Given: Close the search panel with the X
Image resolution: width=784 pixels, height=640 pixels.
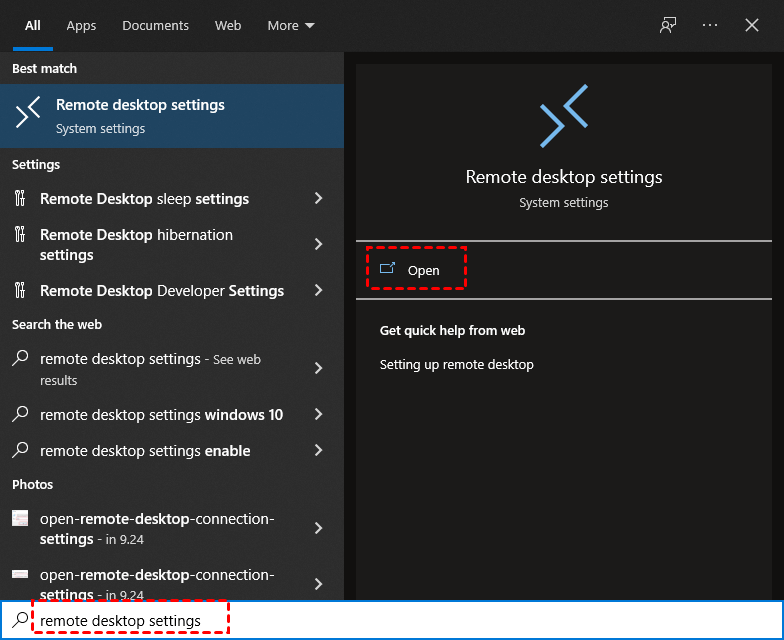Looking at the screenshot, I should point(752,25).
